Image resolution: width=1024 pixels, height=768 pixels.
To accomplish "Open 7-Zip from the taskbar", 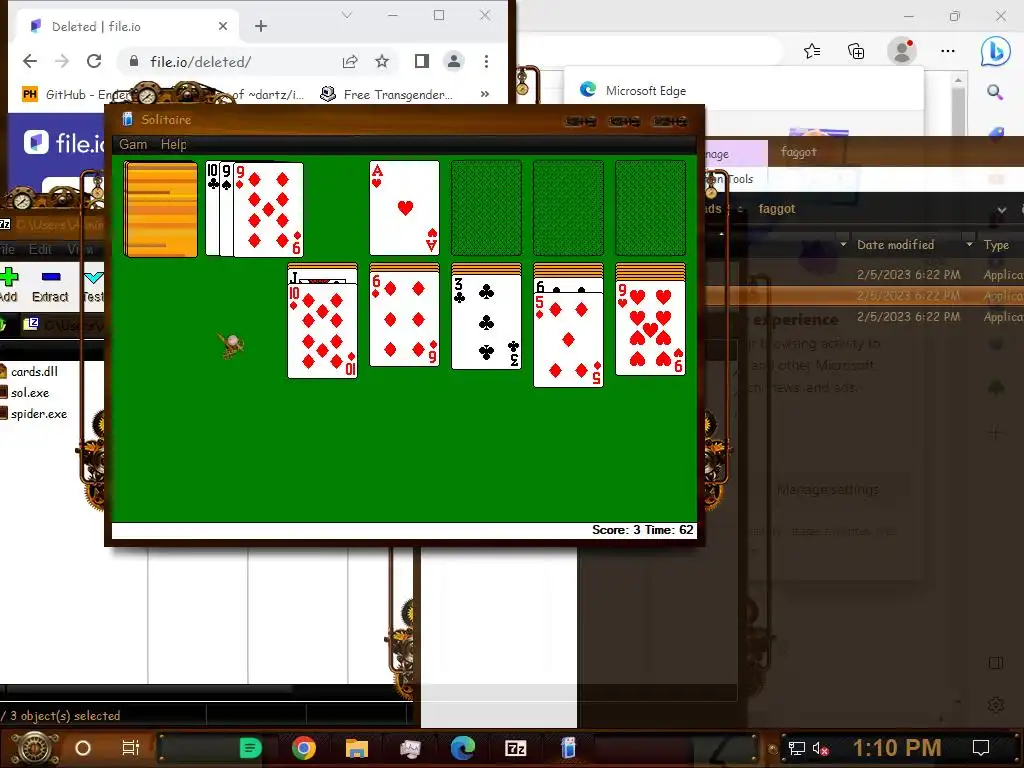I will (515, 748).
